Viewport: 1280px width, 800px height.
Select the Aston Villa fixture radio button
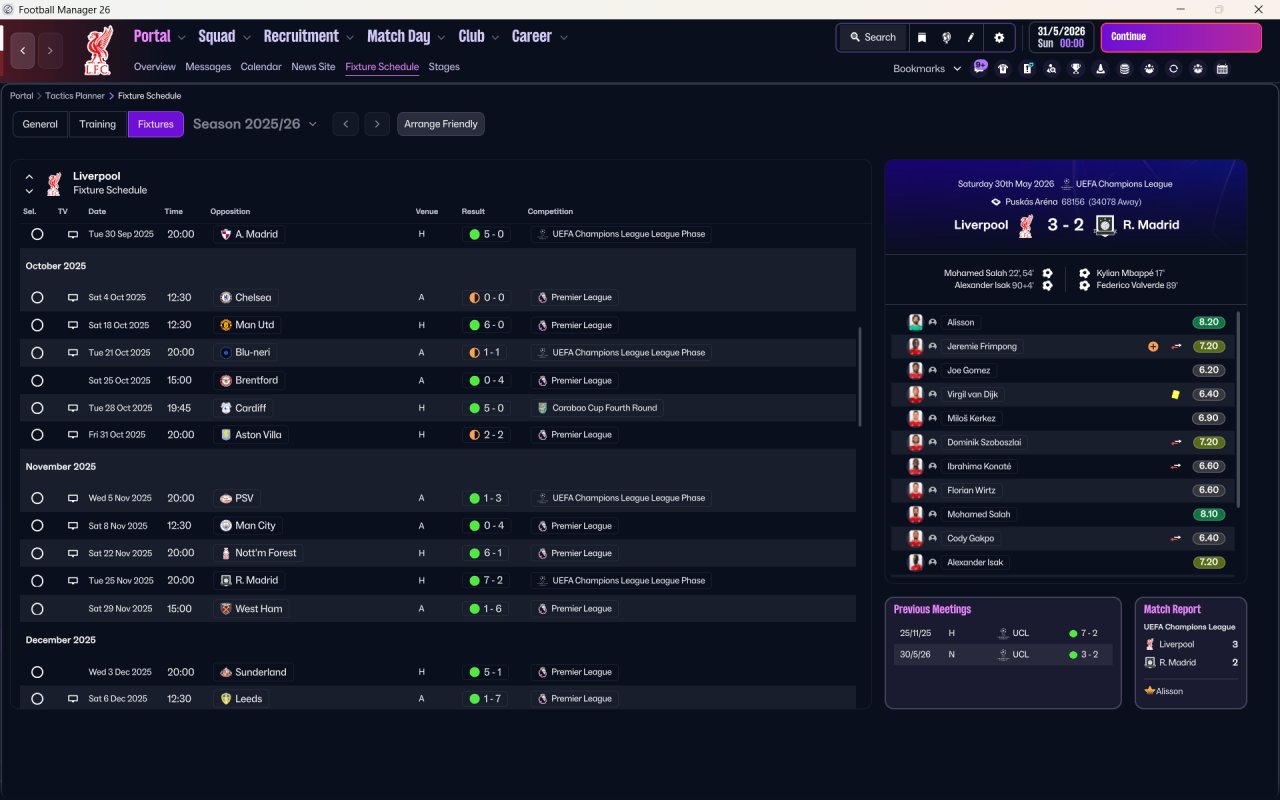[x=37, y=435]
